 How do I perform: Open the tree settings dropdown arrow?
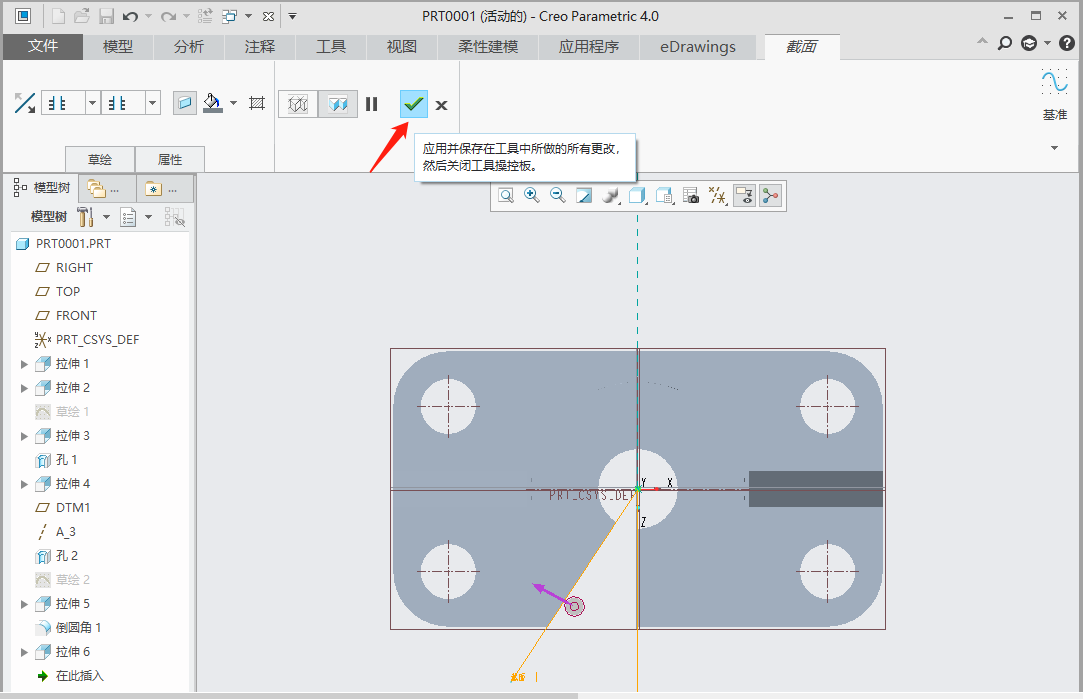click(x=106, y=217)
